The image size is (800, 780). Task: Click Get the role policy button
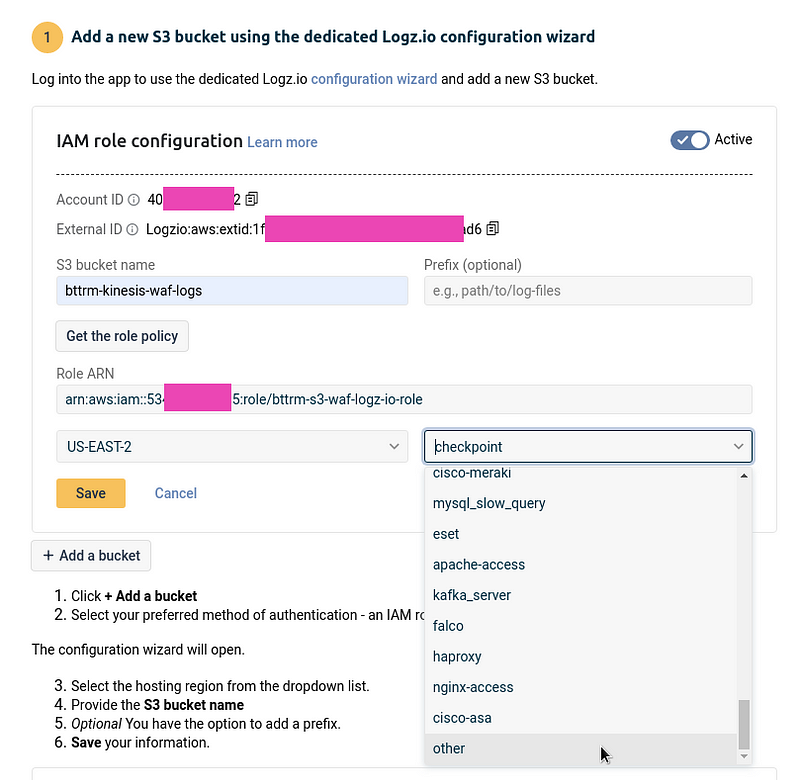pos(122,336)
